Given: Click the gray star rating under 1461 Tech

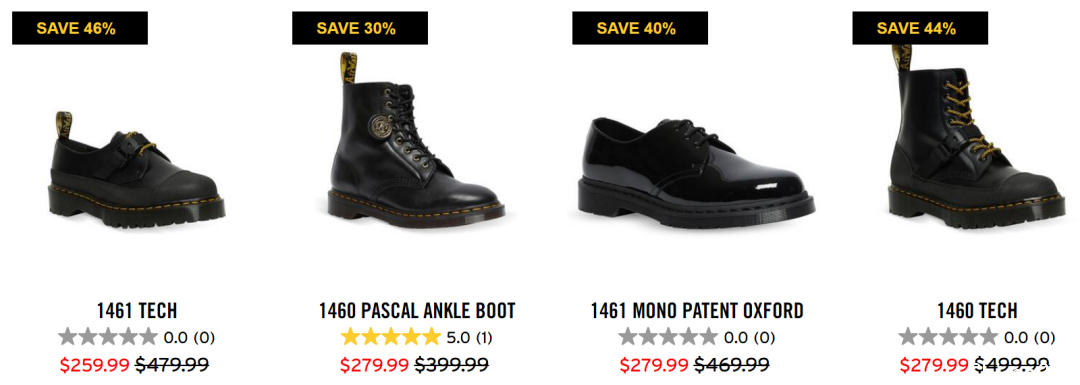Looking at the screenshot, I should [x=108, y=337].
